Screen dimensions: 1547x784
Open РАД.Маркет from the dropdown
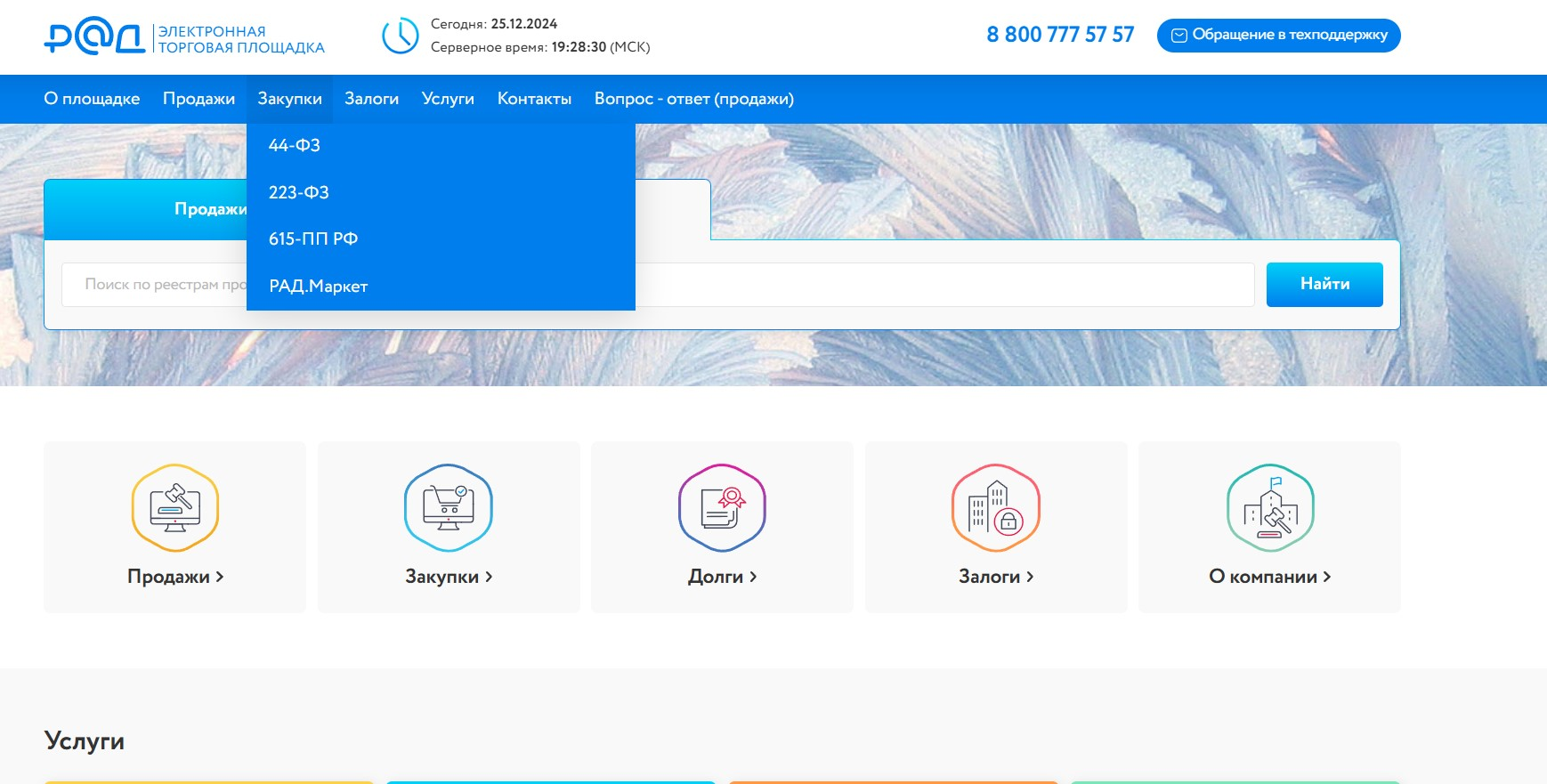tap(319, 286)
